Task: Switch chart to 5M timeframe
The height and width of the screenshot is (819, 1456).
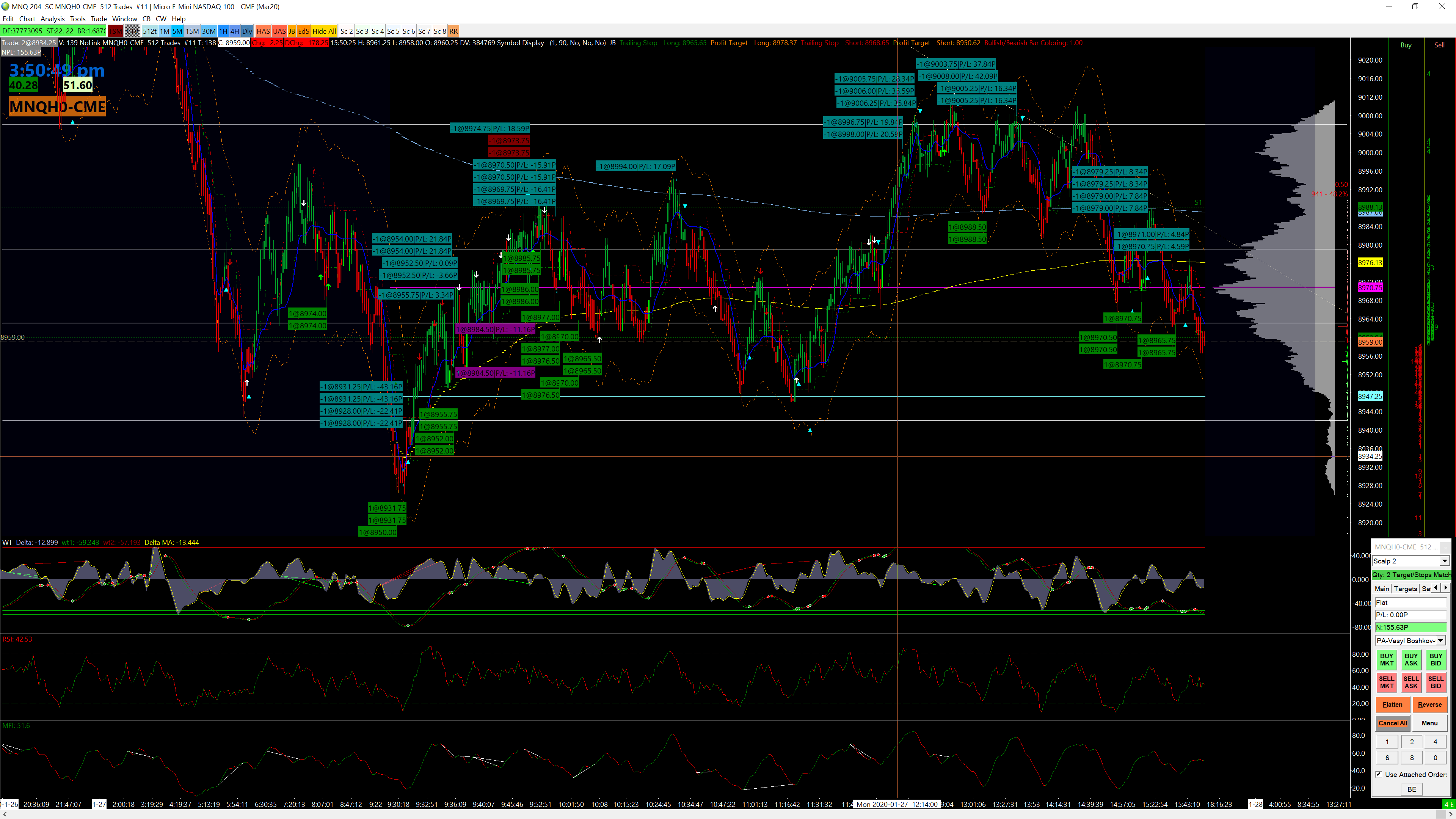Action: click(177, 31)
